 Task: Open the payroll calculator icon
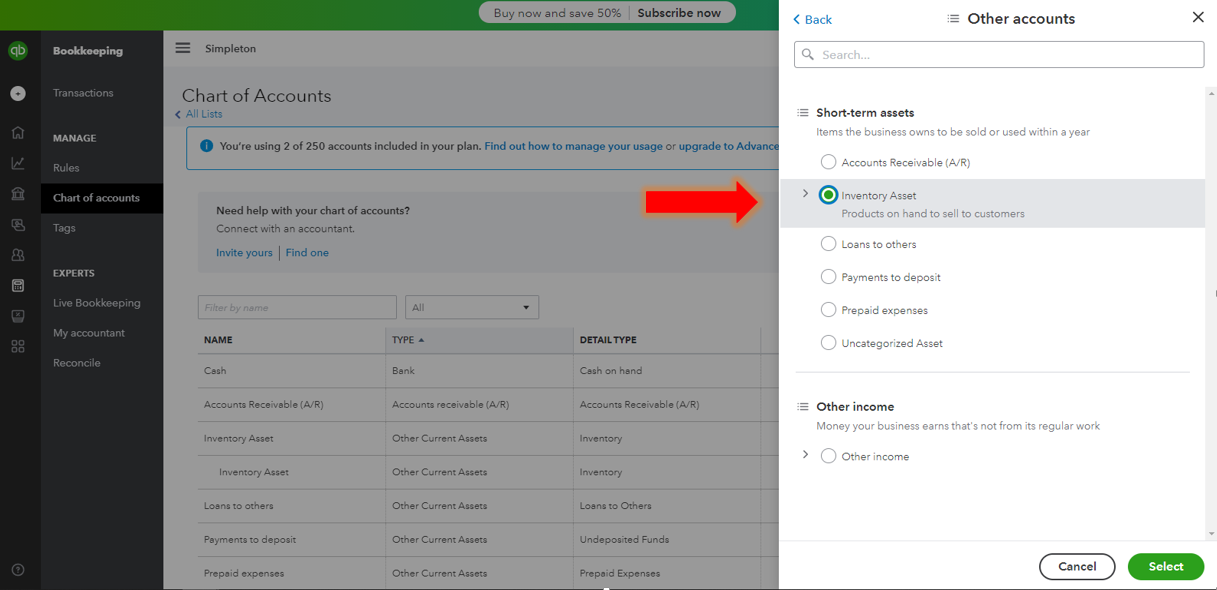tap(18, 285)
